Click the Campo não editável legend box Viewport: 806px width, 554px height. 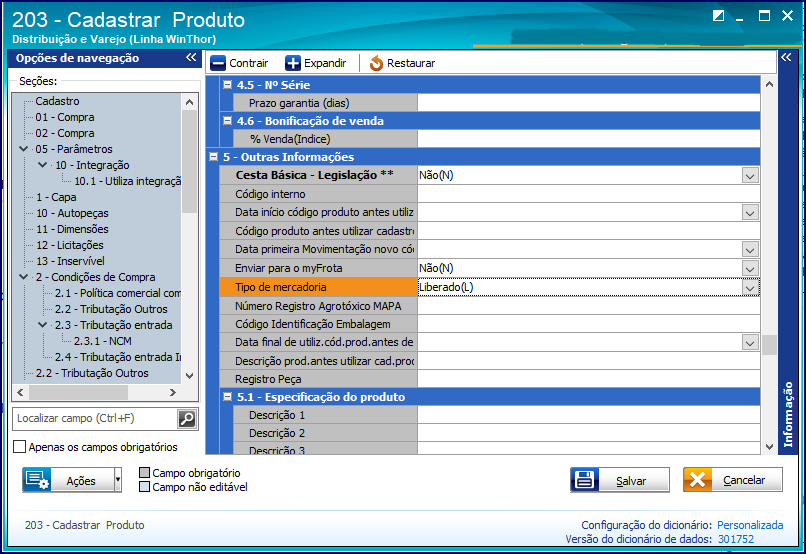tap(144, 487)
